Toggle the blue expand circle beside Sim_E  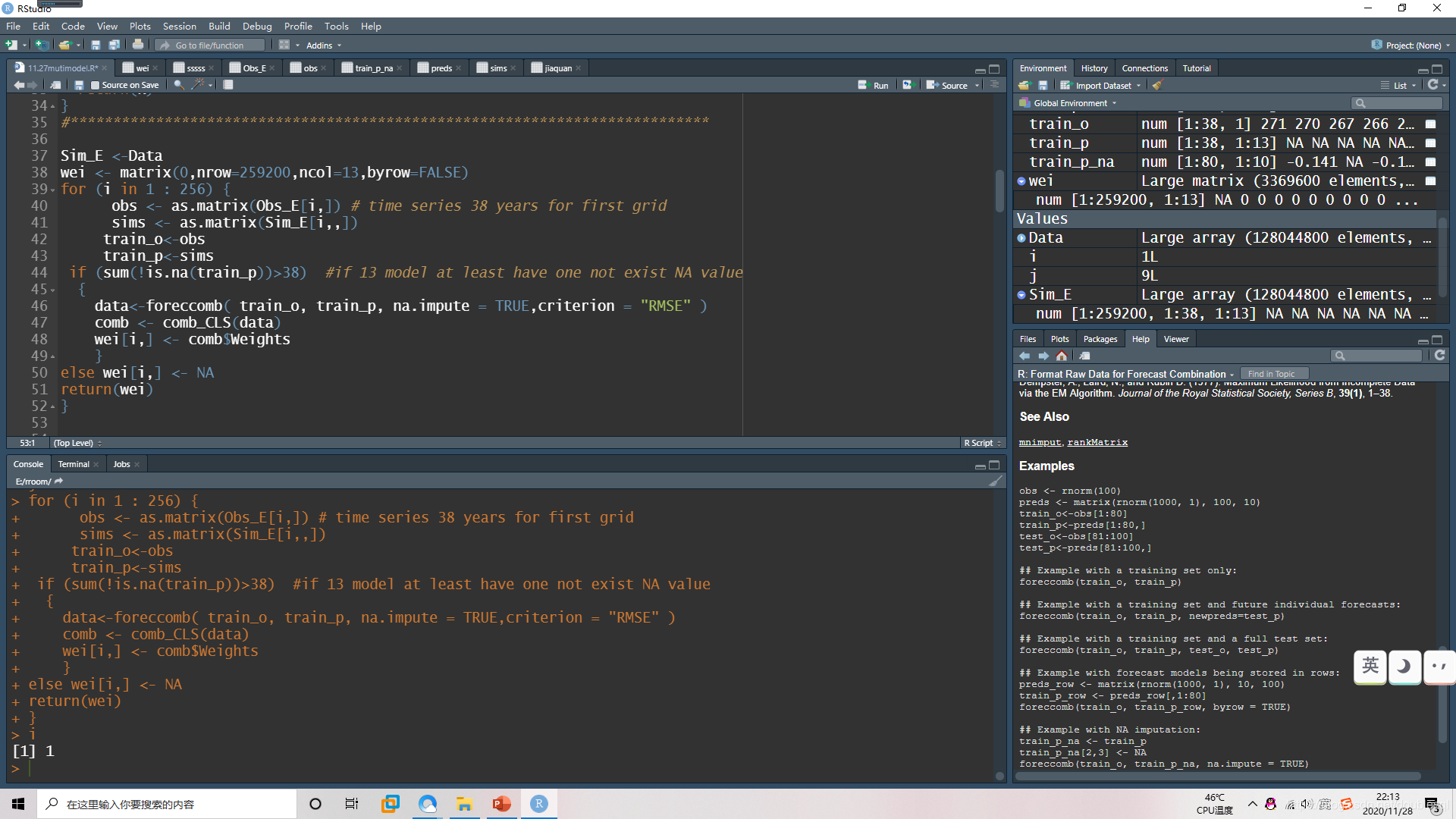[1021, 295]
